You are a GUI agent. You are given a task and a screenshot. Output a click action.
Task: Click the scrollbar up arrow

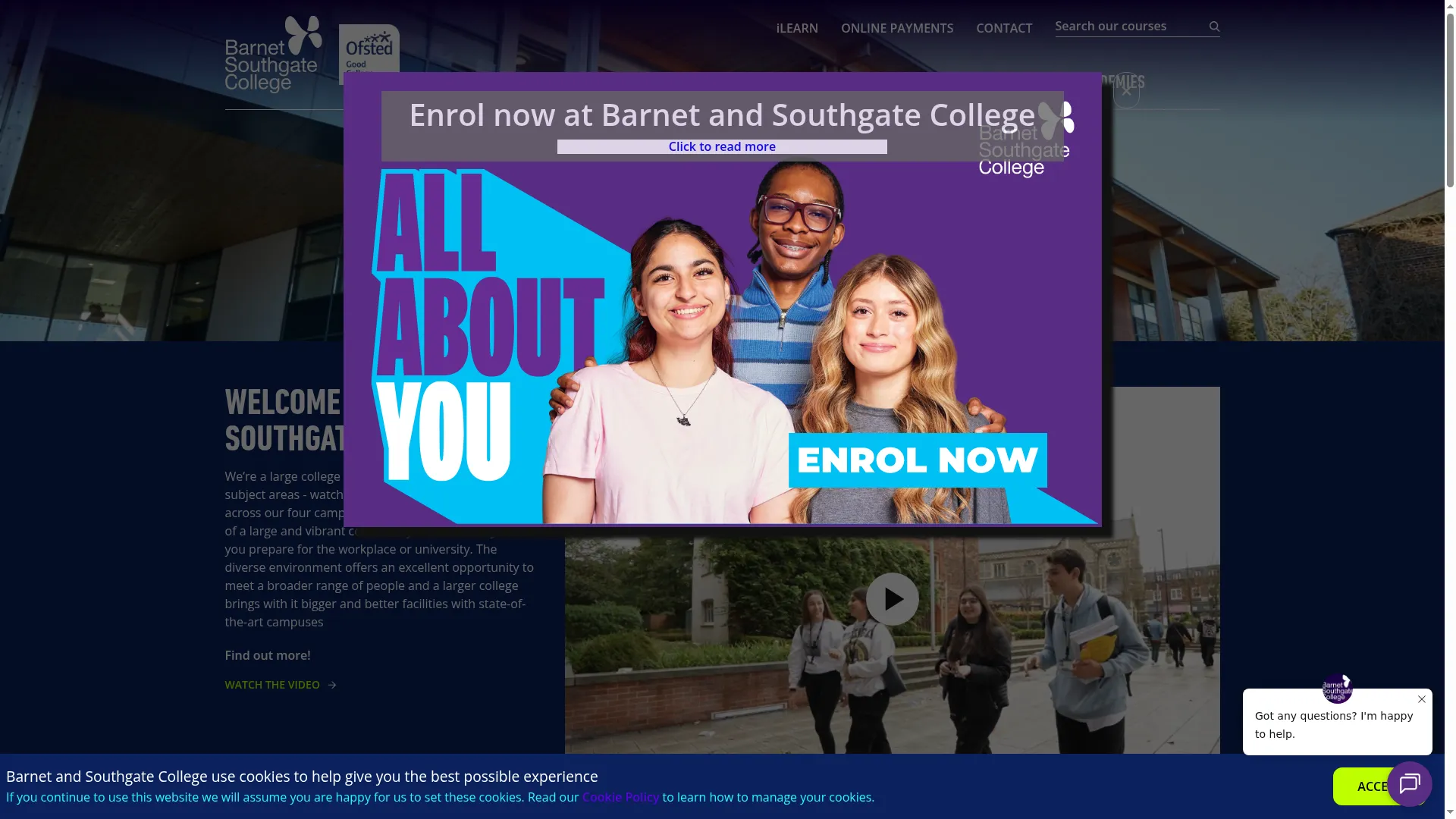(x=1450, y=5)
